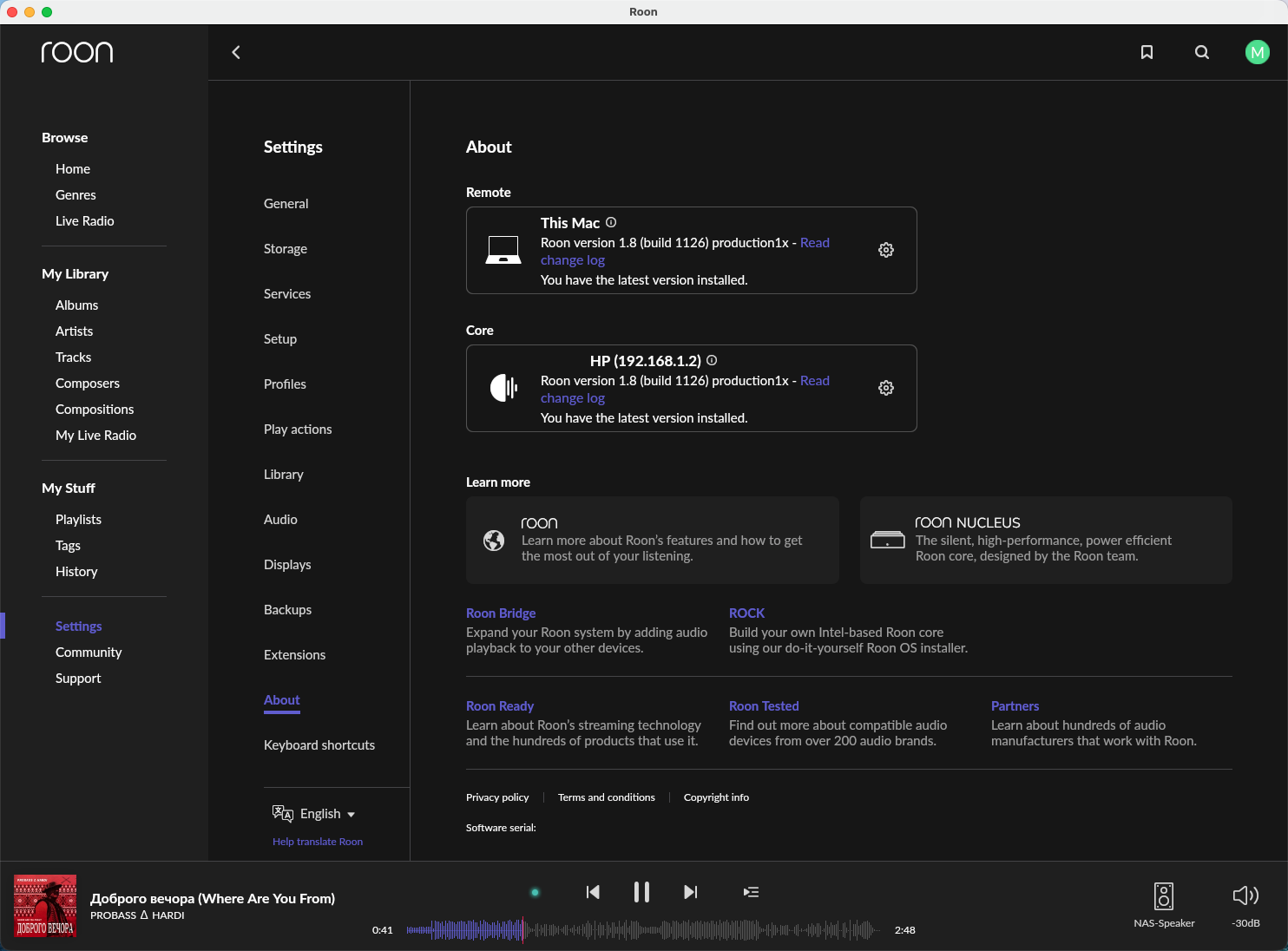Open Storage settings tab
The image size is (1288, 951).
coord(286,249)
